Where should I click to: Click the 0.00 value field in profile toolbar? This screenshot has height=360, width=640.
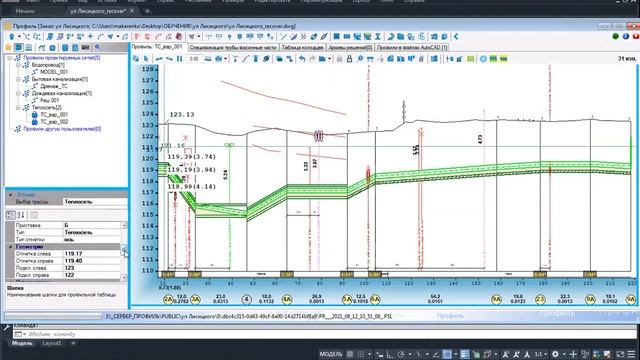pos(194,59)
